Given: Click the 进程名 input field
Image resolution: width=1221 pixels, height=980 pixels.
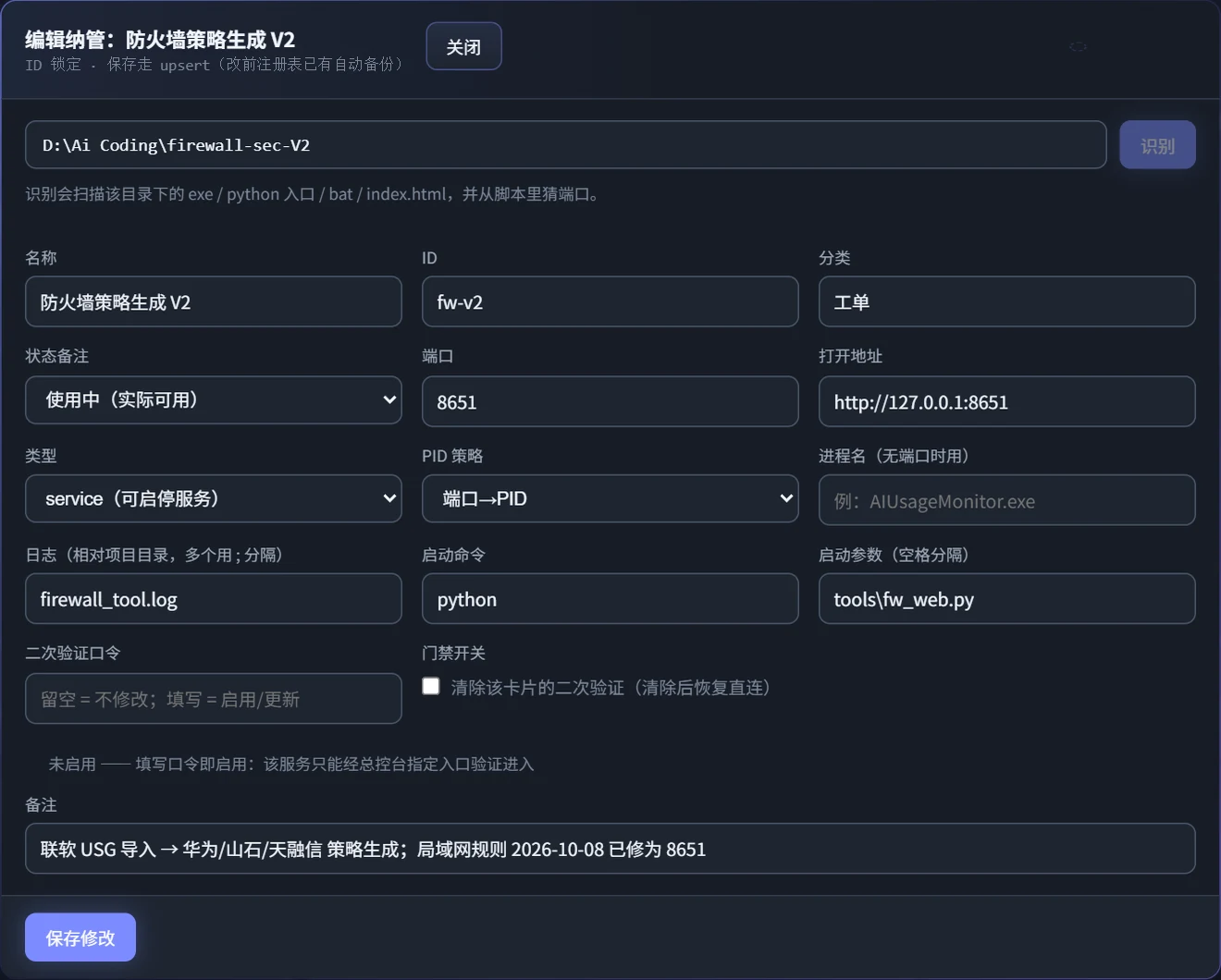Looking at the screenshot, I should (x=1006, y=500).
